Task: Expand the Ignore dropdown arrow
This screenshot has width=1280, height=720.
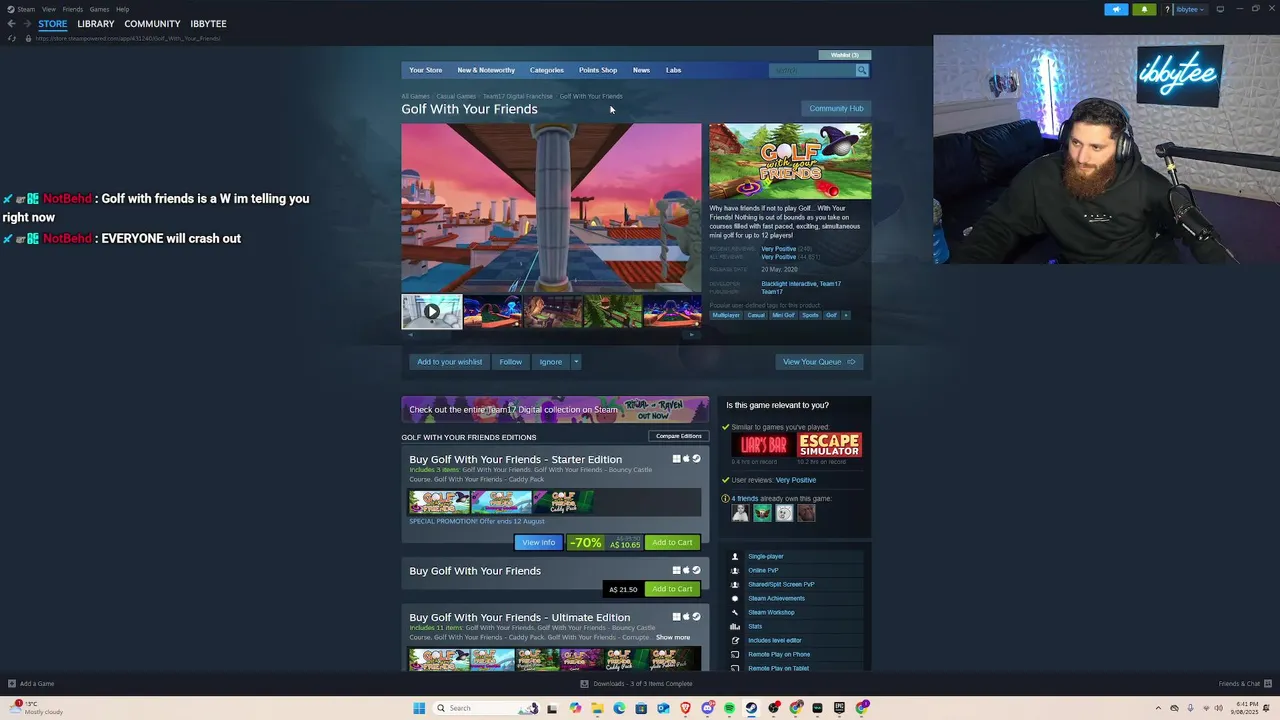Action: (576, 362)
